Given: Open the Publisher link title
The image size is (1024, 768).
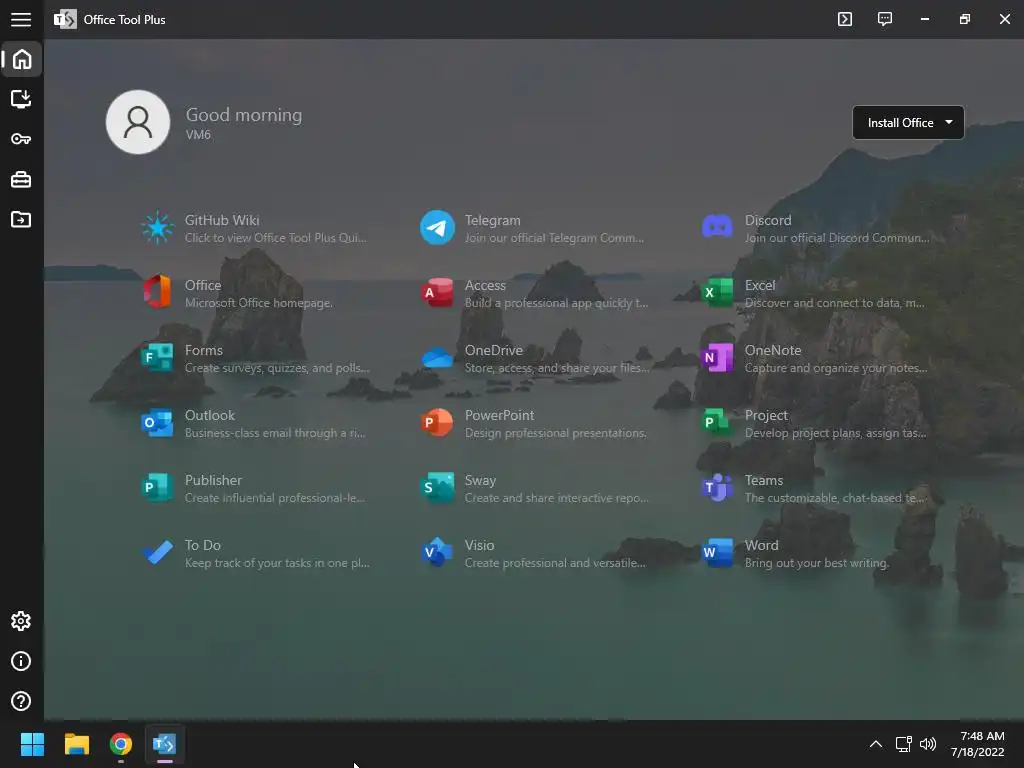Looking at the screenshot, I should coord(214,480).
